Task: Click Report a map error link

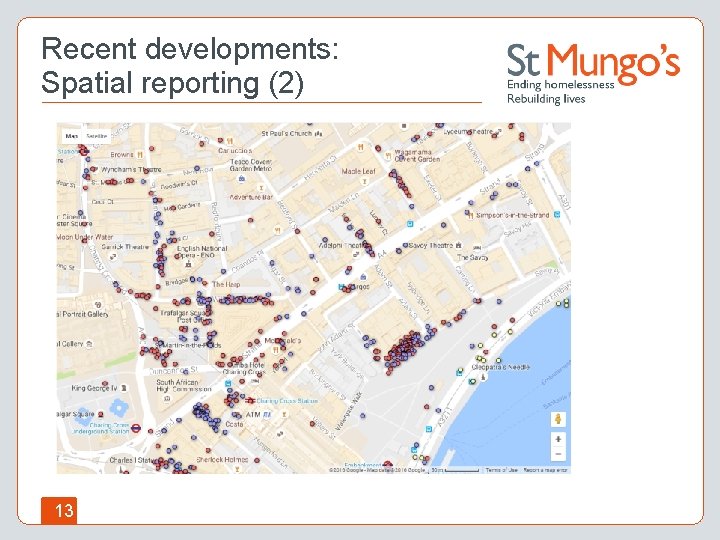Action: tap(546, 470)
